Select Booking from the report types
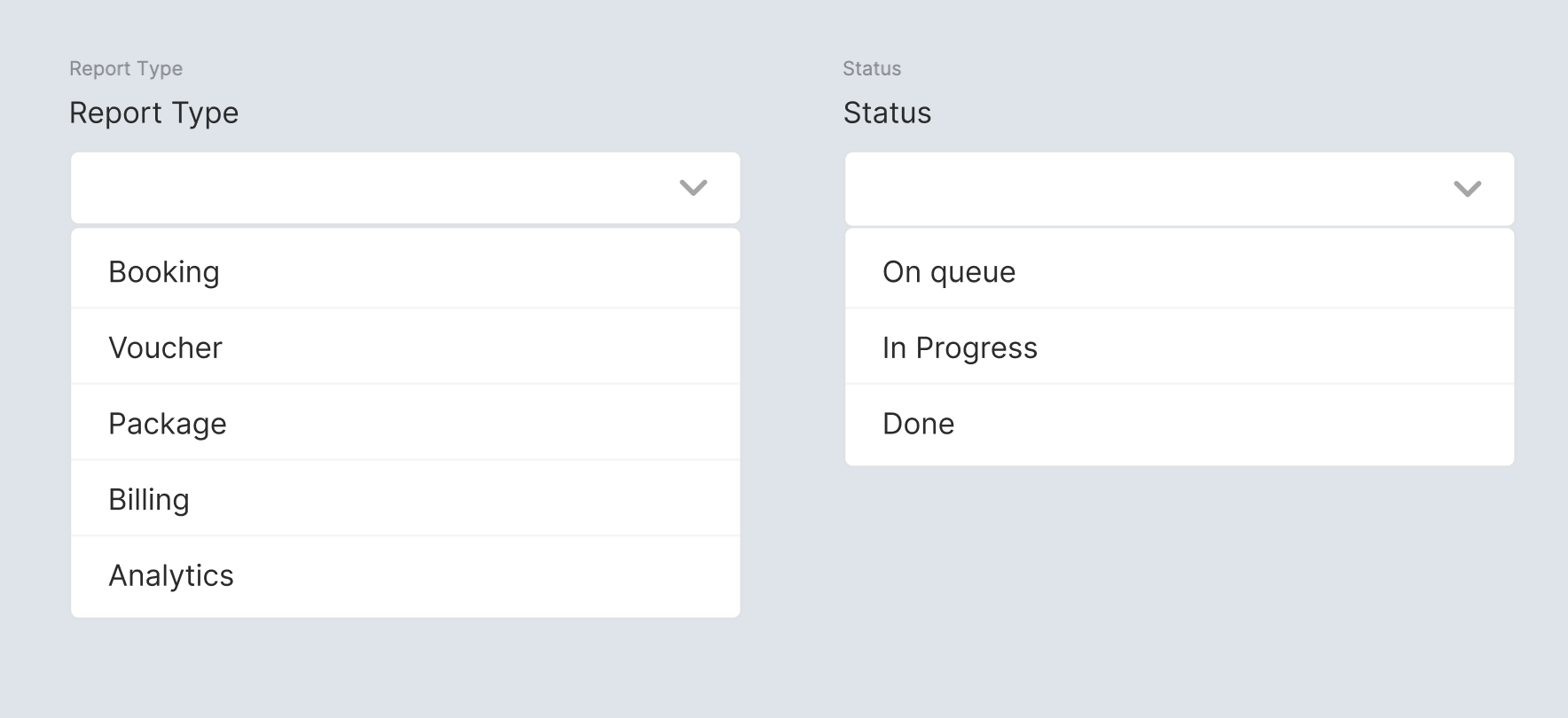1568x718 pixels. click(x=164, y=272)
